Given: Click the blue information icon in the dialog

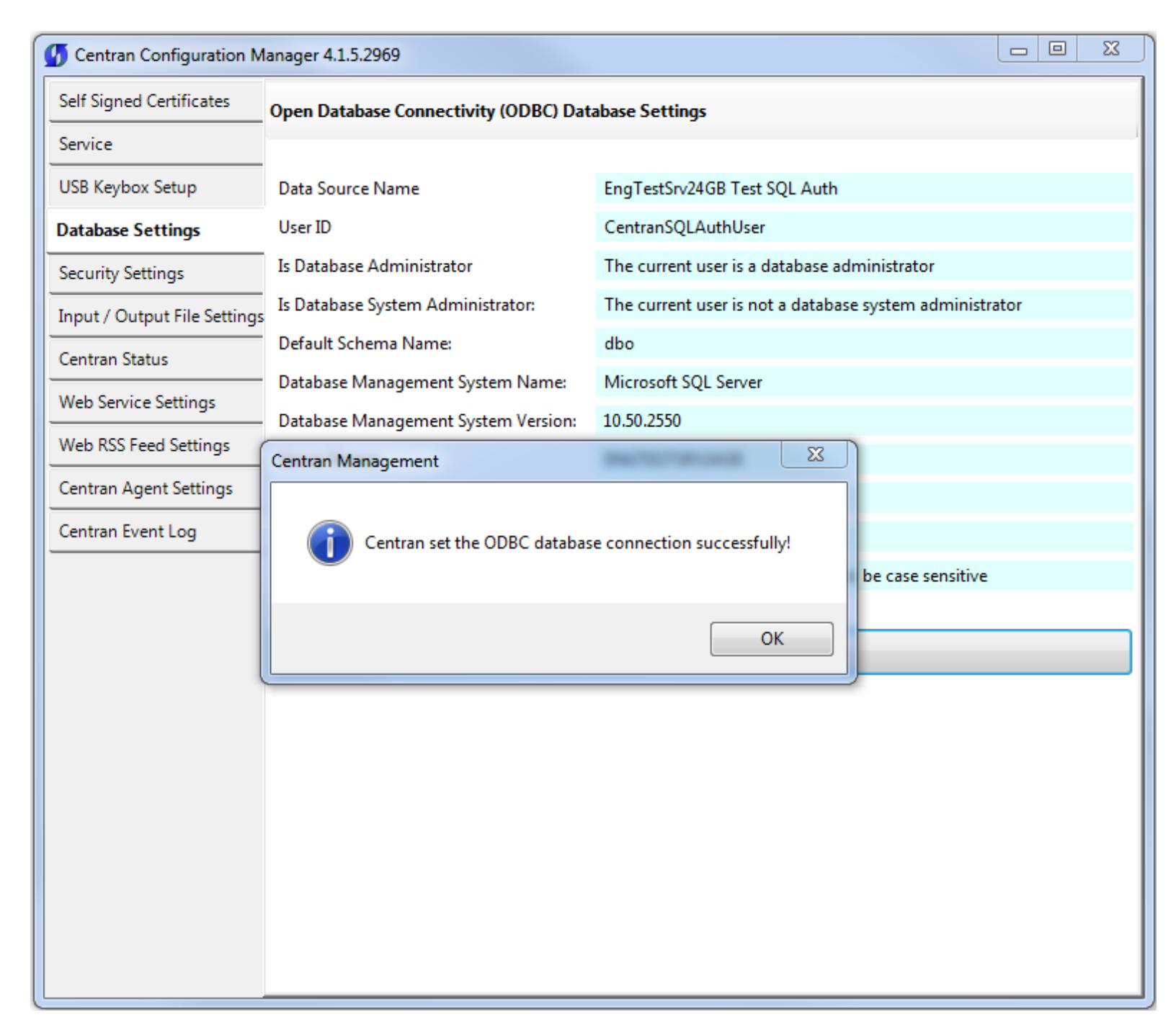Looking at the screenshot, I should click(330, 543).
